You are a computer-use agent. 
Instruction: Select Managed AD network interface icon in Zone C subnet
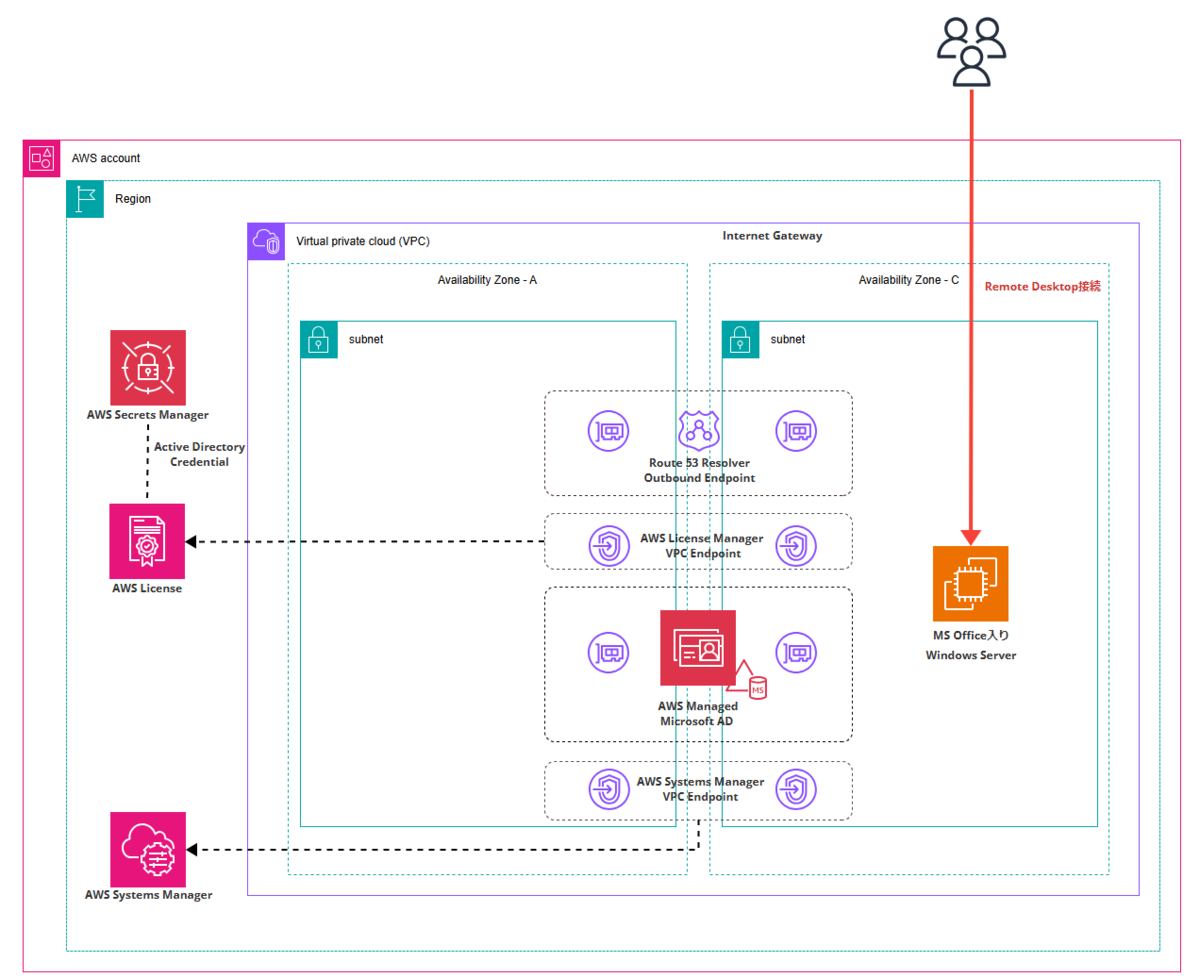795,651
